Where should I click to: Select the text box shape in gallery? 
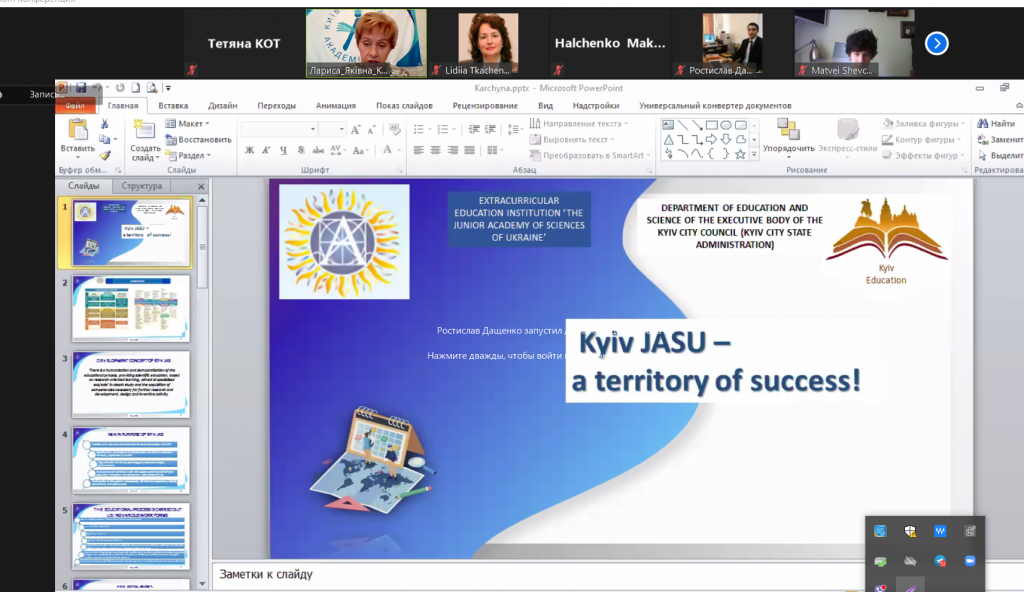coord(668,124)
